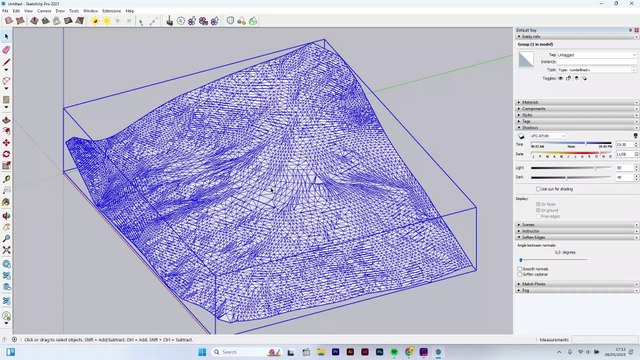The width and height of the screenshot is (640, 360).
Task: Click the black stamp-like toolbar icon
Action: pyautogui.click(x=169, y=20)
